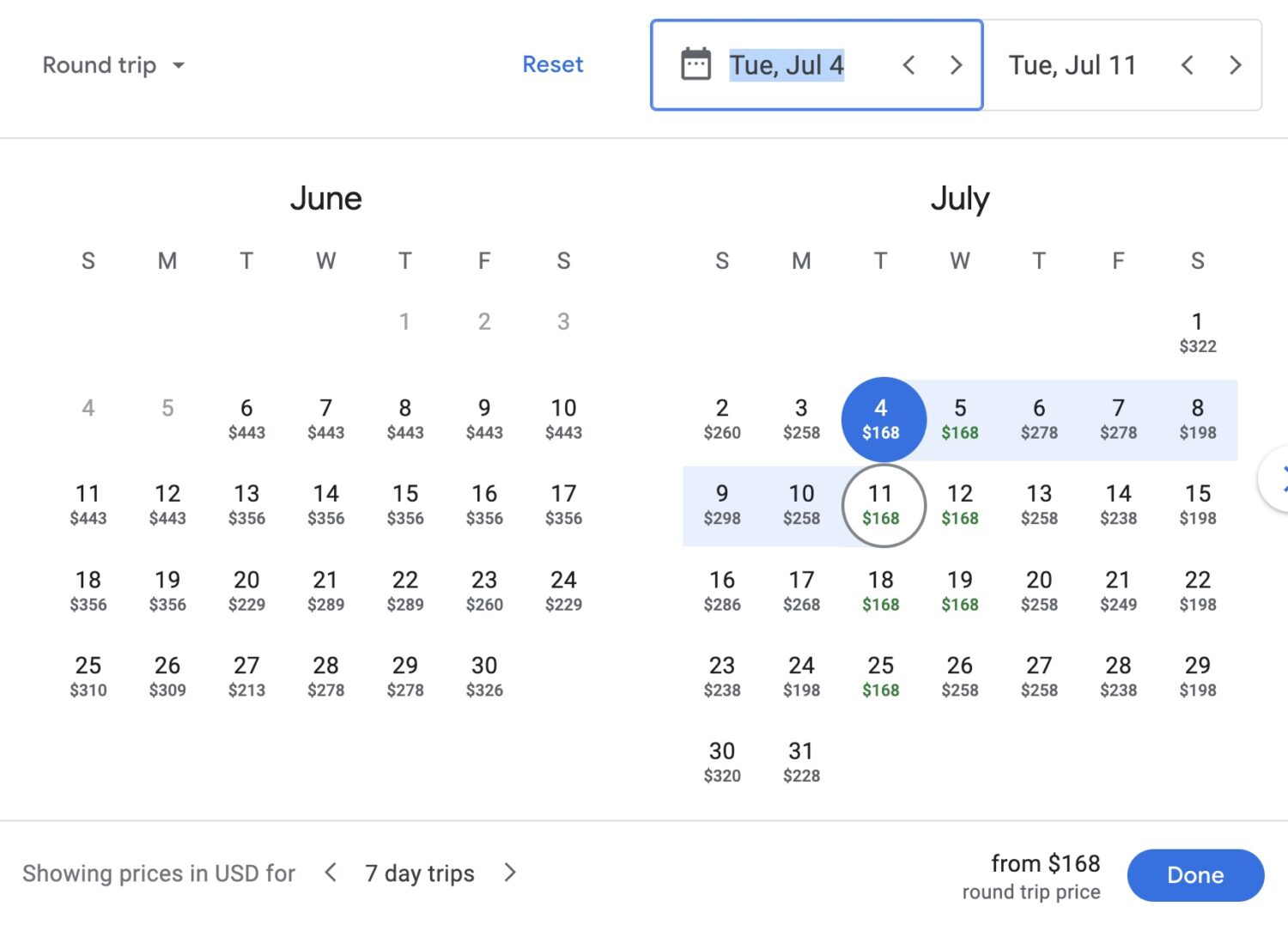Viewport: 1288px width, 925px height.
Task: Select July 31 priced at $228
Action: 801,761
